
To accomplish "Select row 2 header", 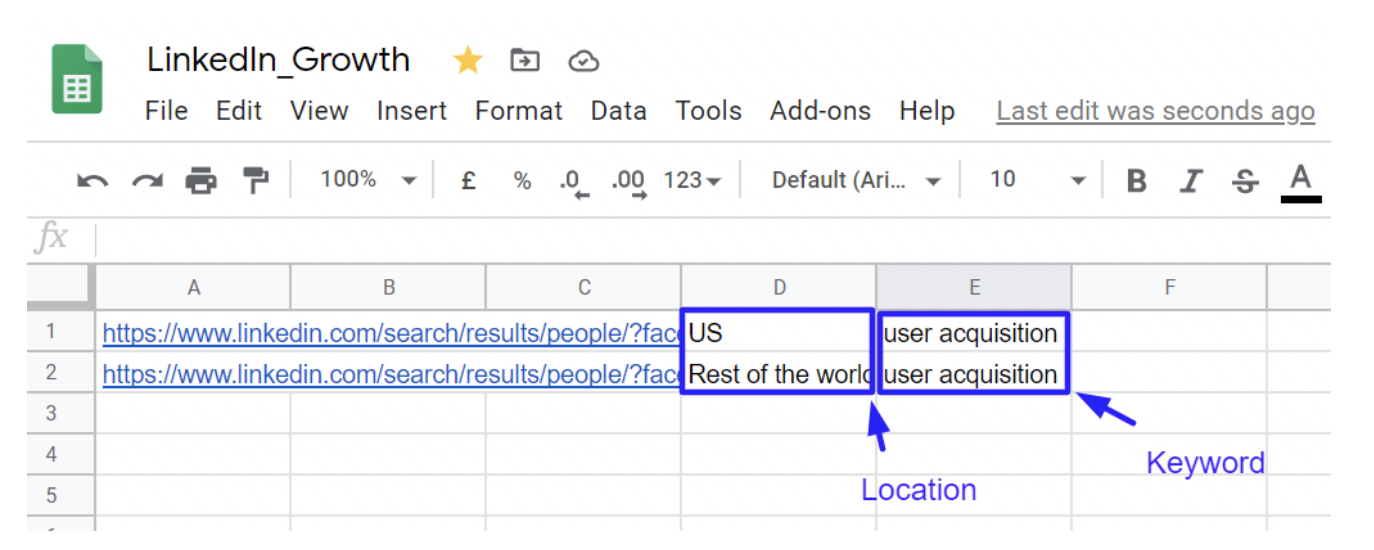I will (60, 373).
